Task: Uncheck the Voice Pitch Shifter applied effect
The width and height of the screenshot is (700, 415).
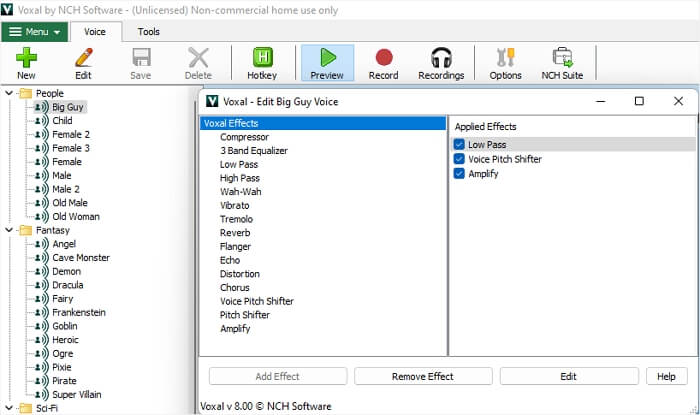Action: coord(459,159)
